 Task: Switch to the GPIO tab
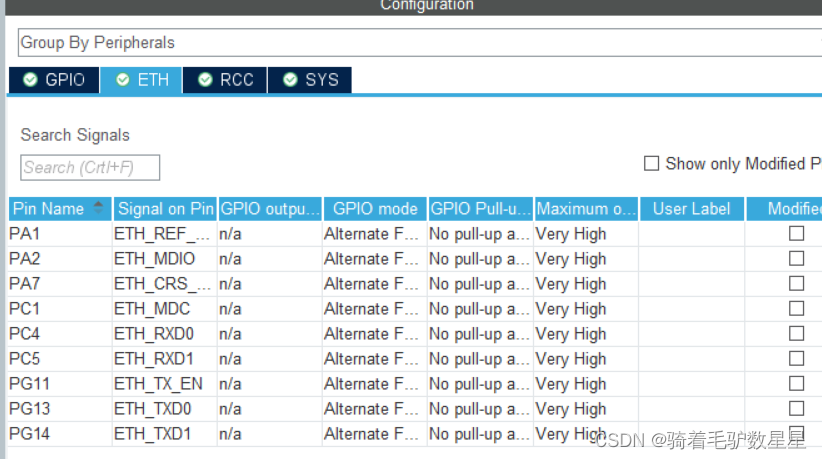(54, 80)
